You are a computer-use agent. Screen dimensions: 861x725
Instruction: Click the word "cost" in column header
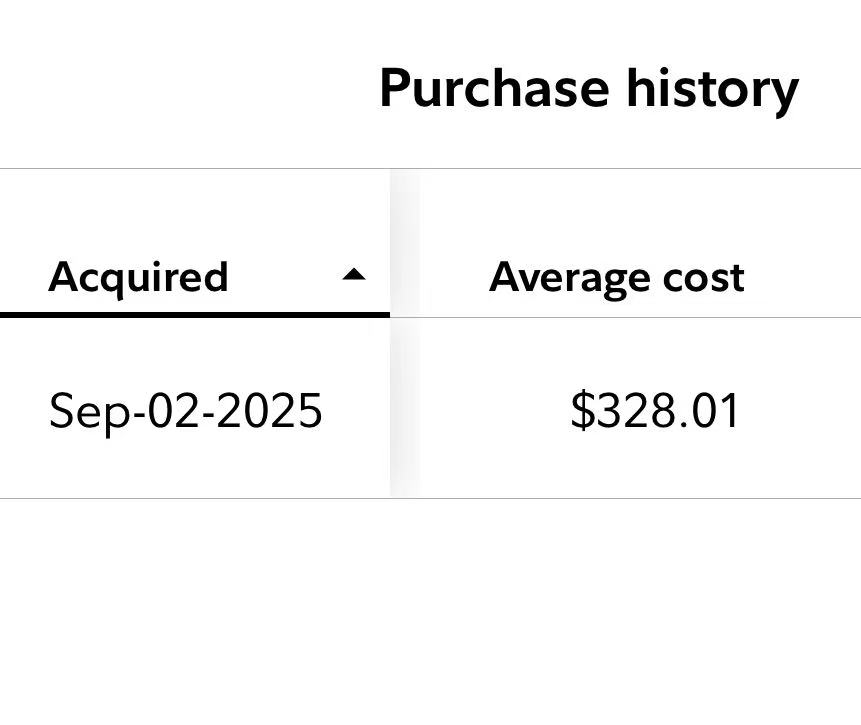pos(706,277)
